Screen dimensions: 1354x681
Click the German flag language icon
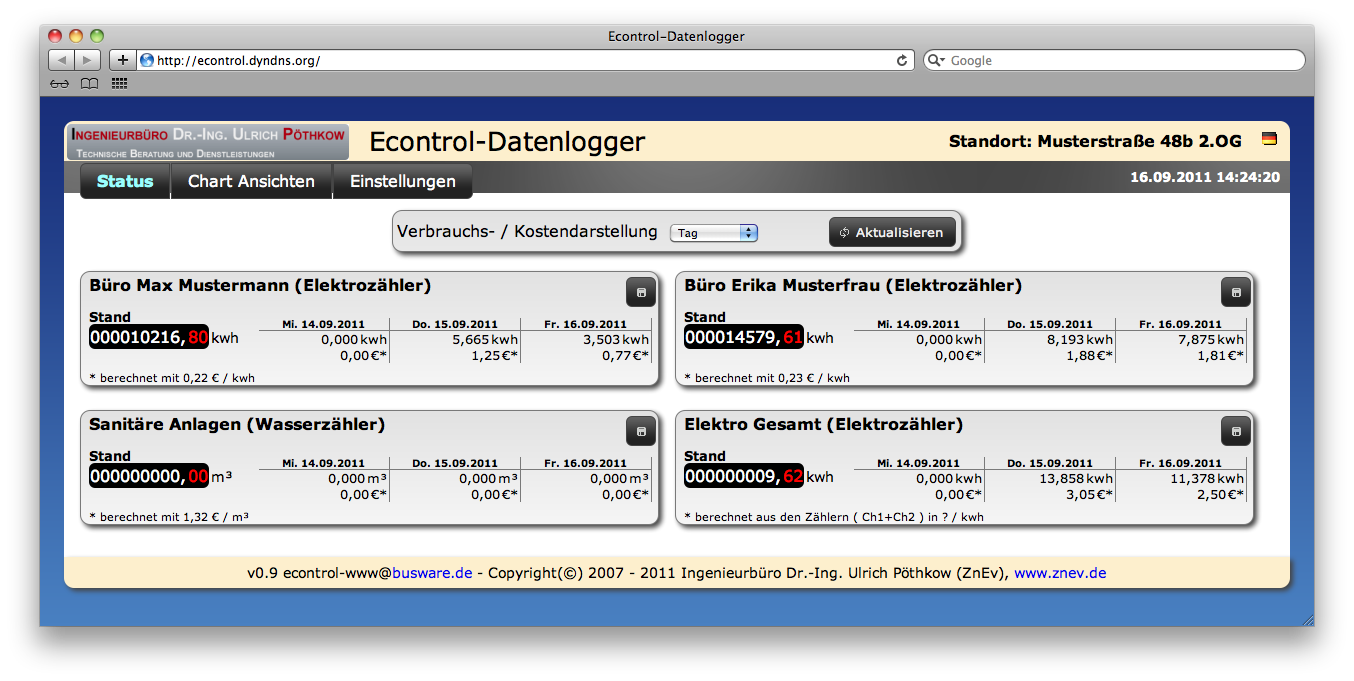(1269, 139)
